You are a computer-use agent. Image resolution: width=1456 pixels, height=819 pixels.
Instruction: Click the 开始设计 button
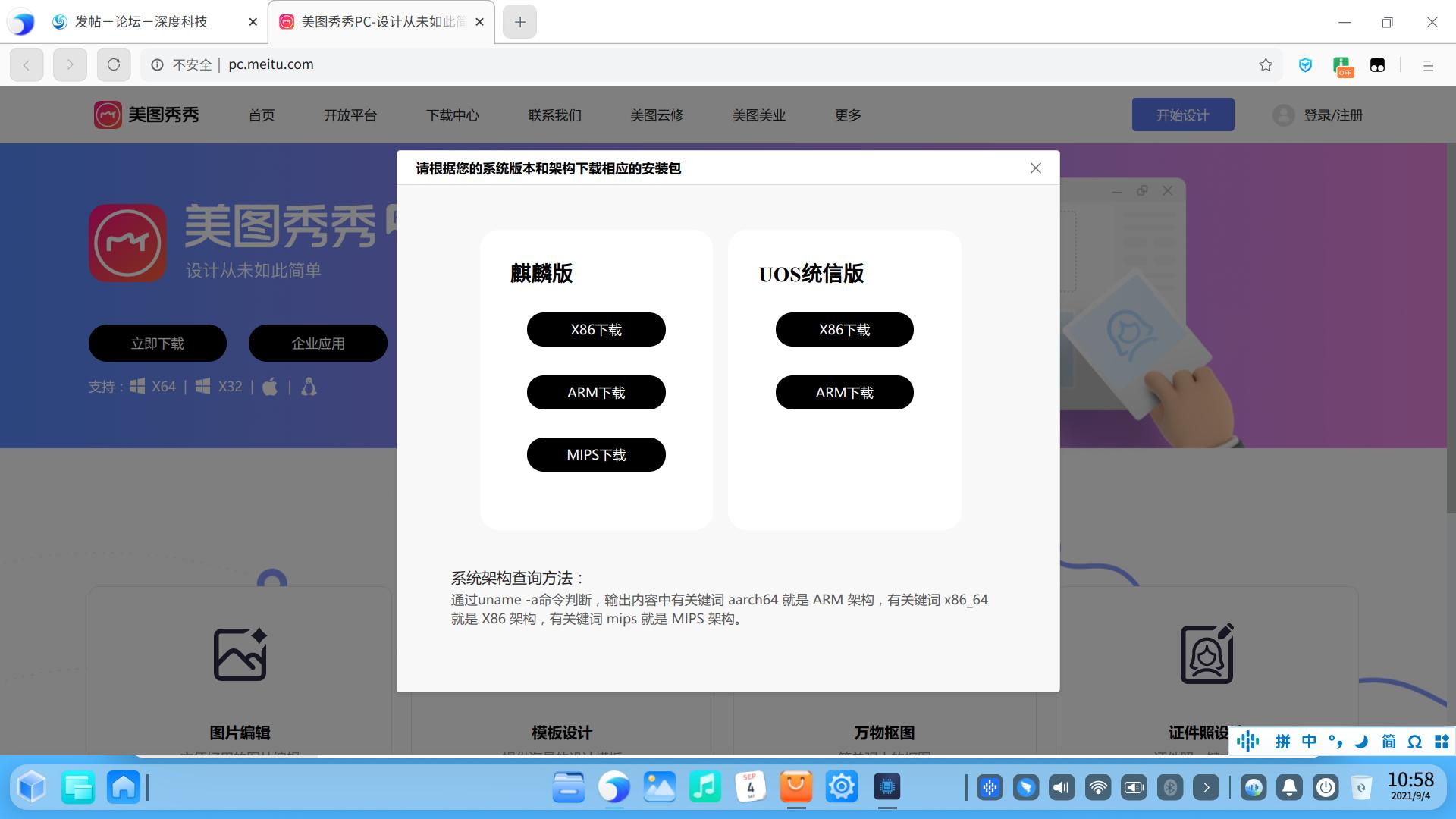point(1182,115)
